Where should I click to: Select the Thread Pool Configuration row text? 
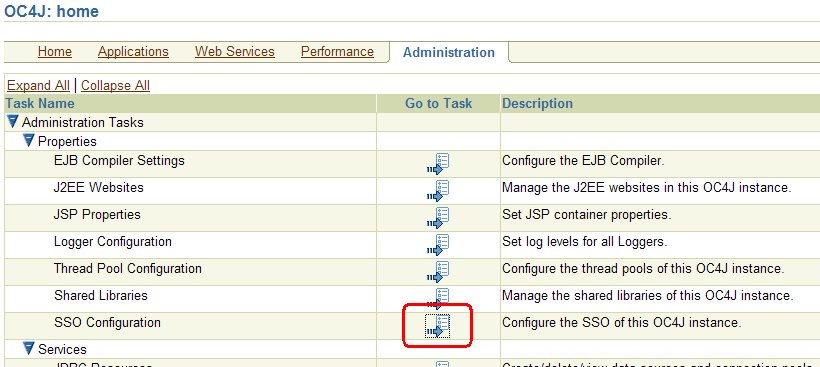pyautogui.click(x=128, y=269)
